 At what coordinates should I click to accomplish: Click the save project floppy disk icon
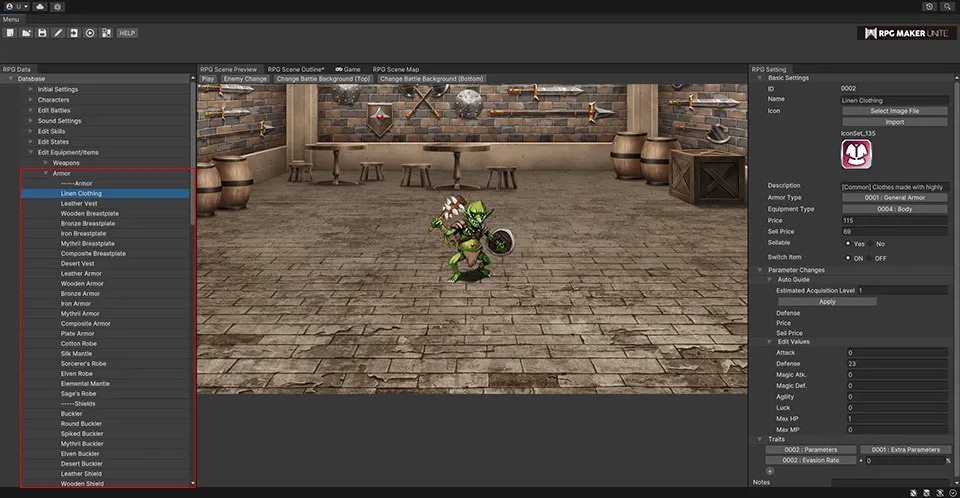(x=42, y=33)
